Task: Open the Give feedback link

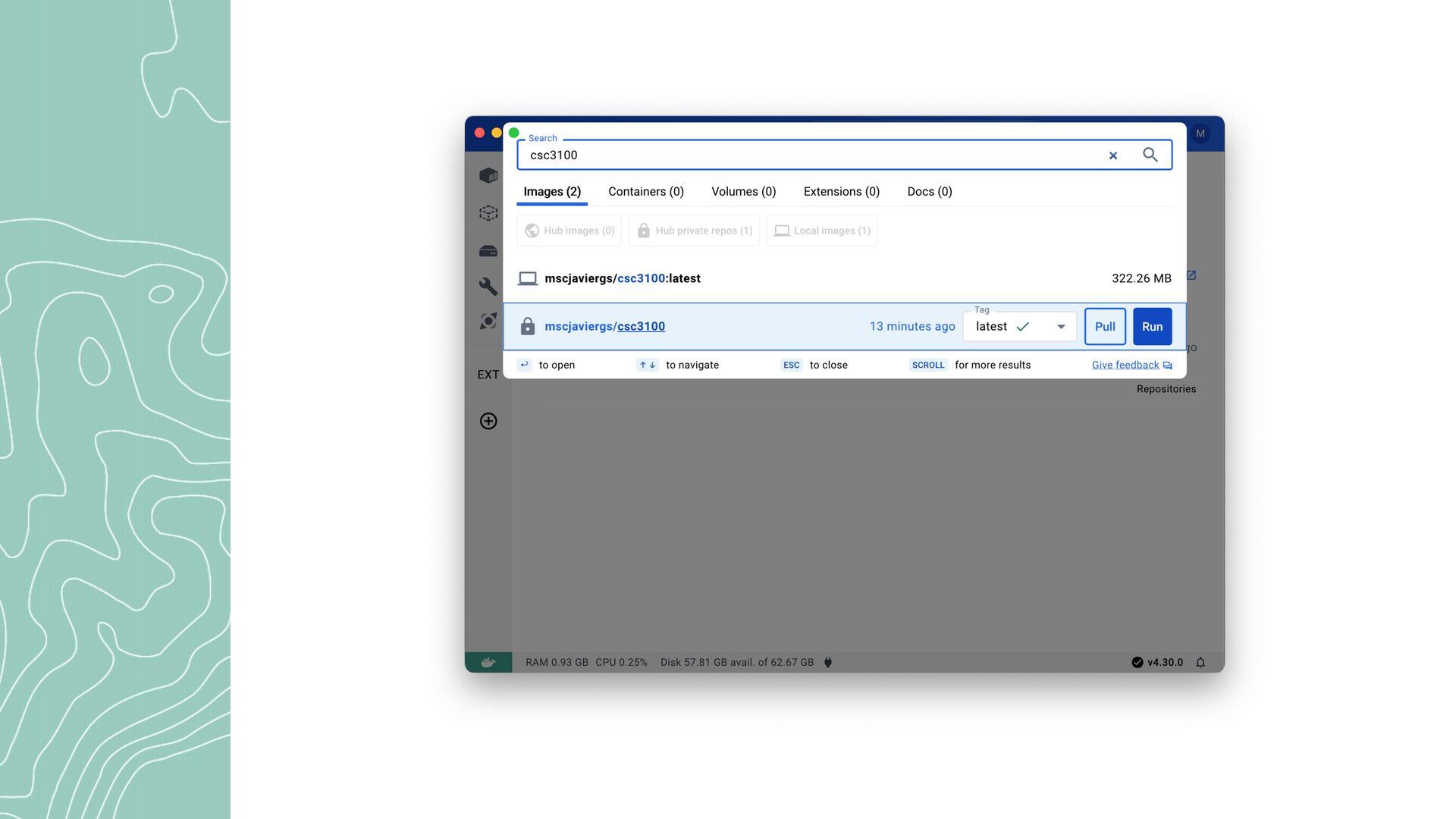Action: pos(1126,365)
